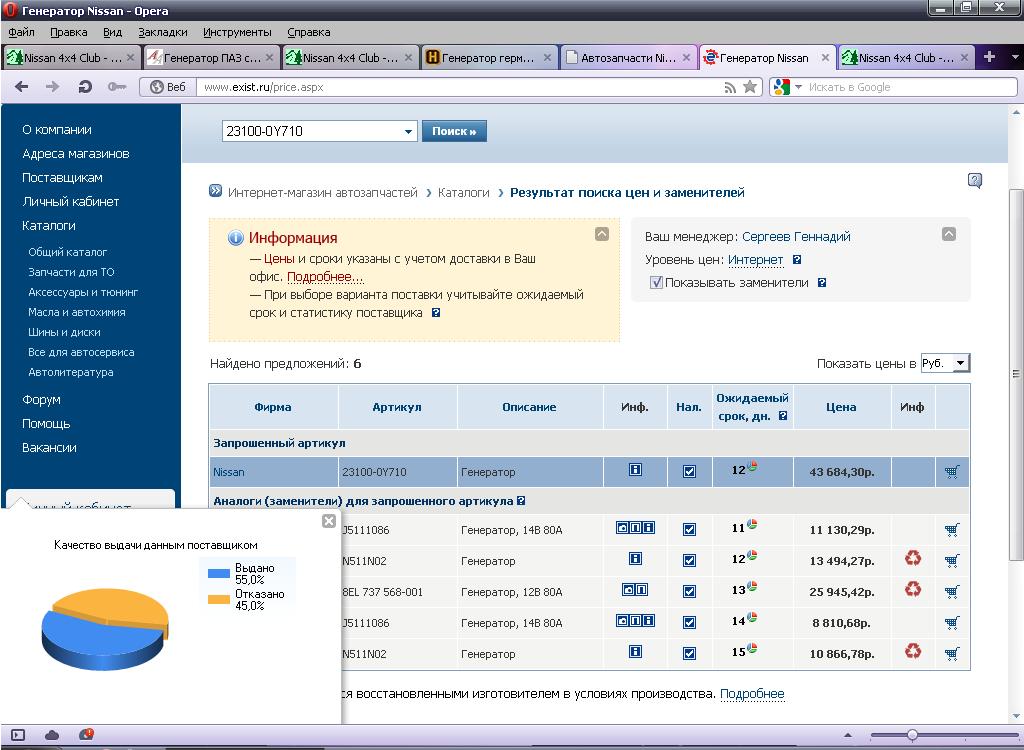
Task: Collapse the Информация panel
Action: click(601, 233)
